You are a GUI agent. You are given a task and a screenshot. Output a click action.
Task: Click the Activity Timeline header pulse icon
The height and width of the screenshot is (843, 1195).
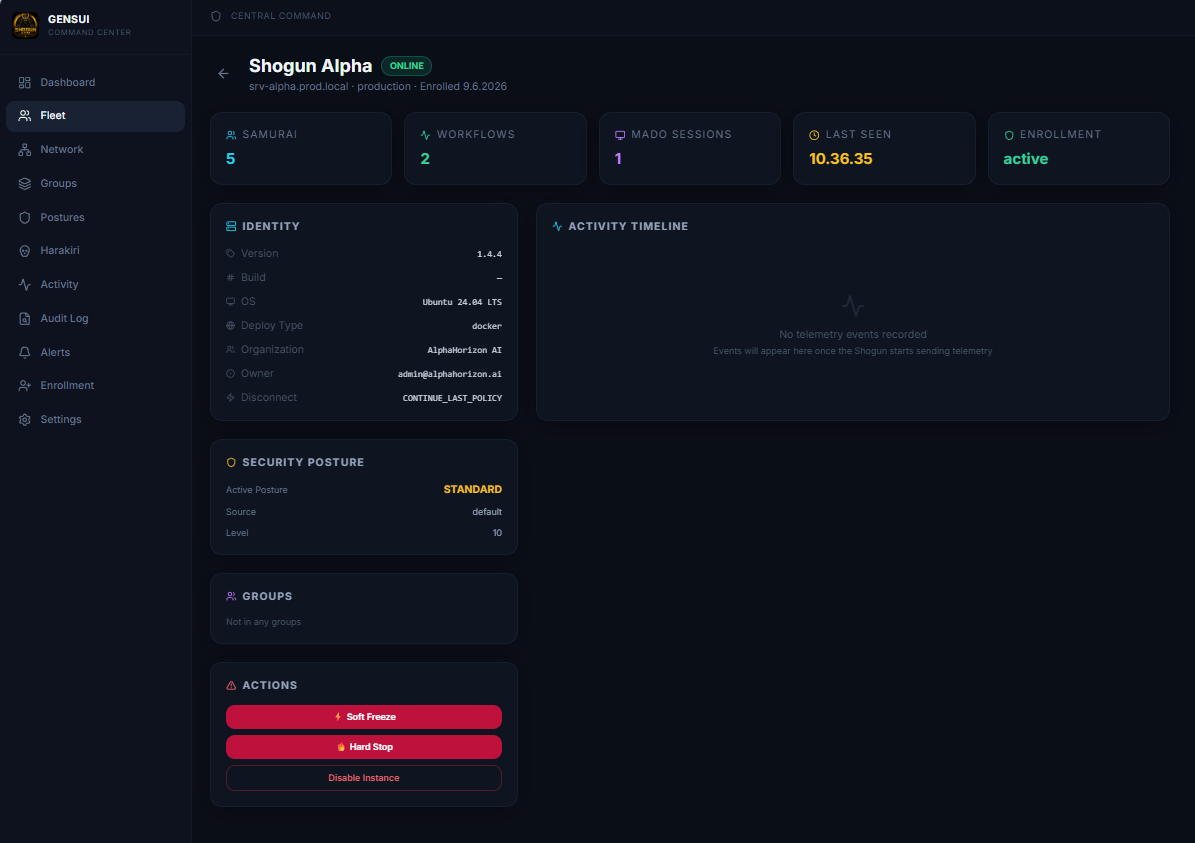(557, 226)
